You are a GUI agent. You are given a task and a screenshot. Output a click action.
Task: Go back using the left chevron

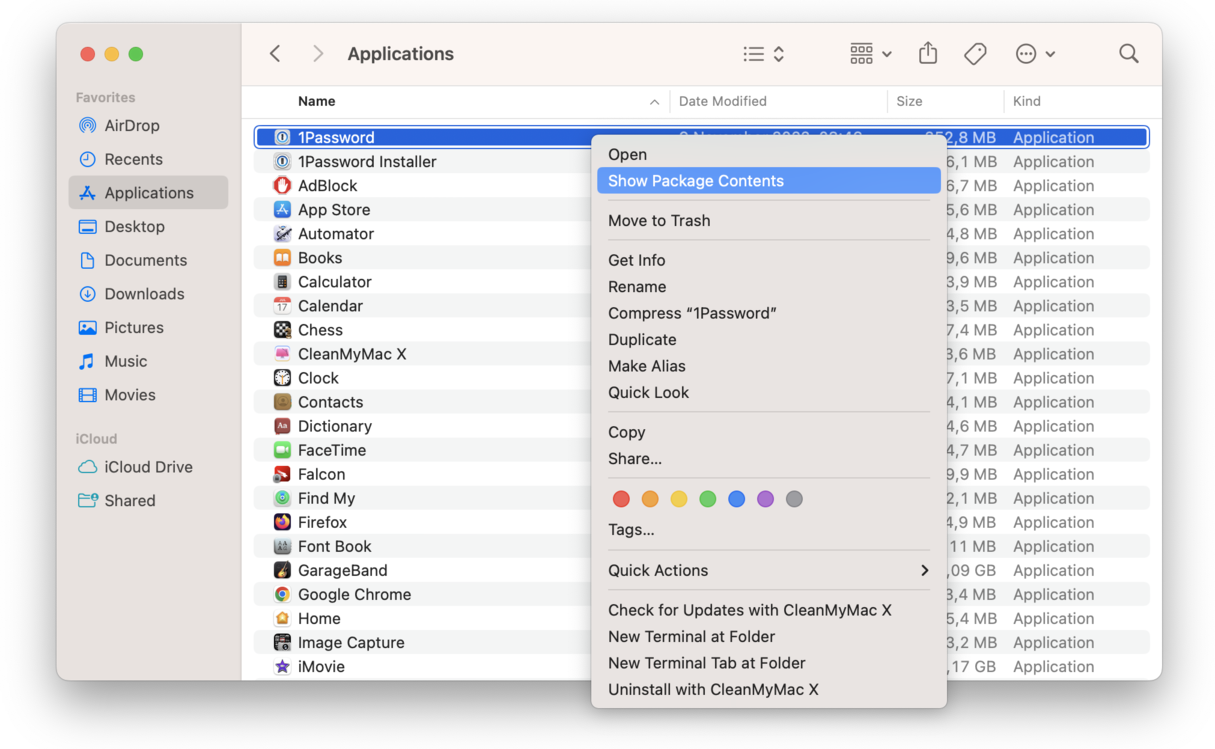click(275, 54)
